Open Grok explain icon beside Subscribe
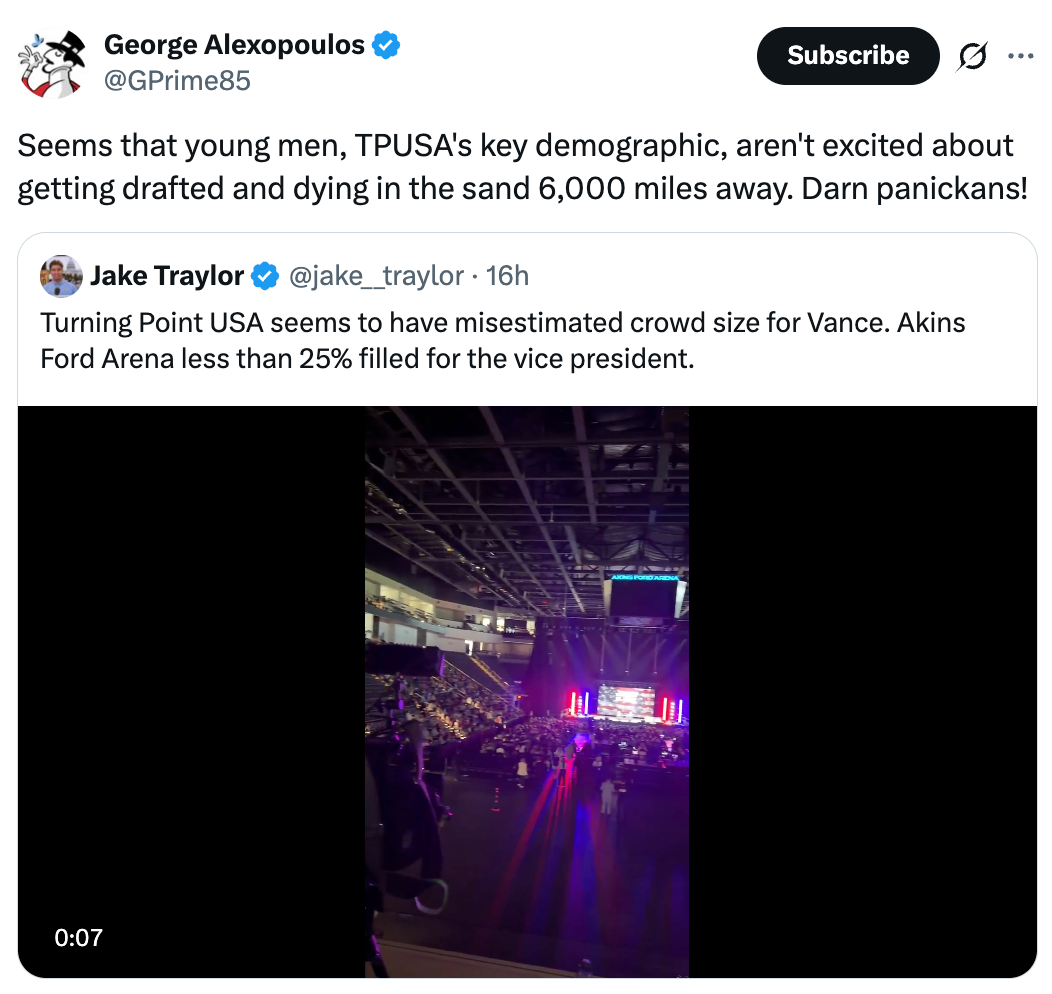The image size is (1052, 994). pos(970,57)
